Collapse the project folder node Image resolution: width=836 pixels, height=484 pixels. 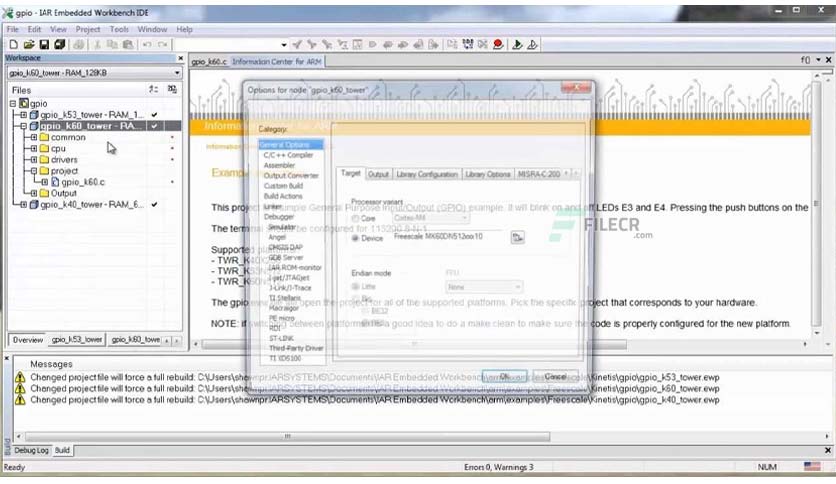pos(34,171)
